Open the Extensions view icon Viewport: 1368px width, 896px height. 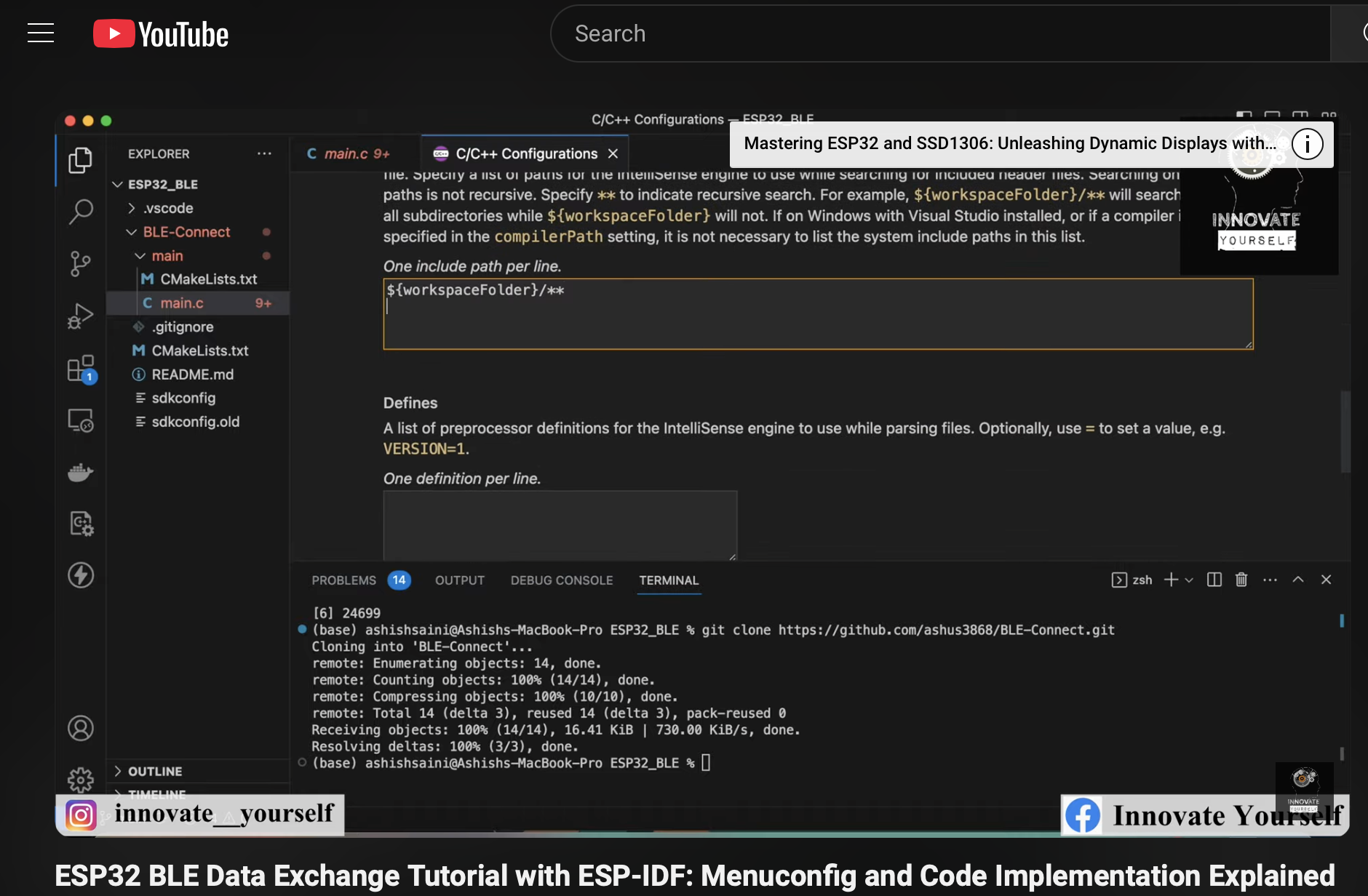tap(80, 369)
